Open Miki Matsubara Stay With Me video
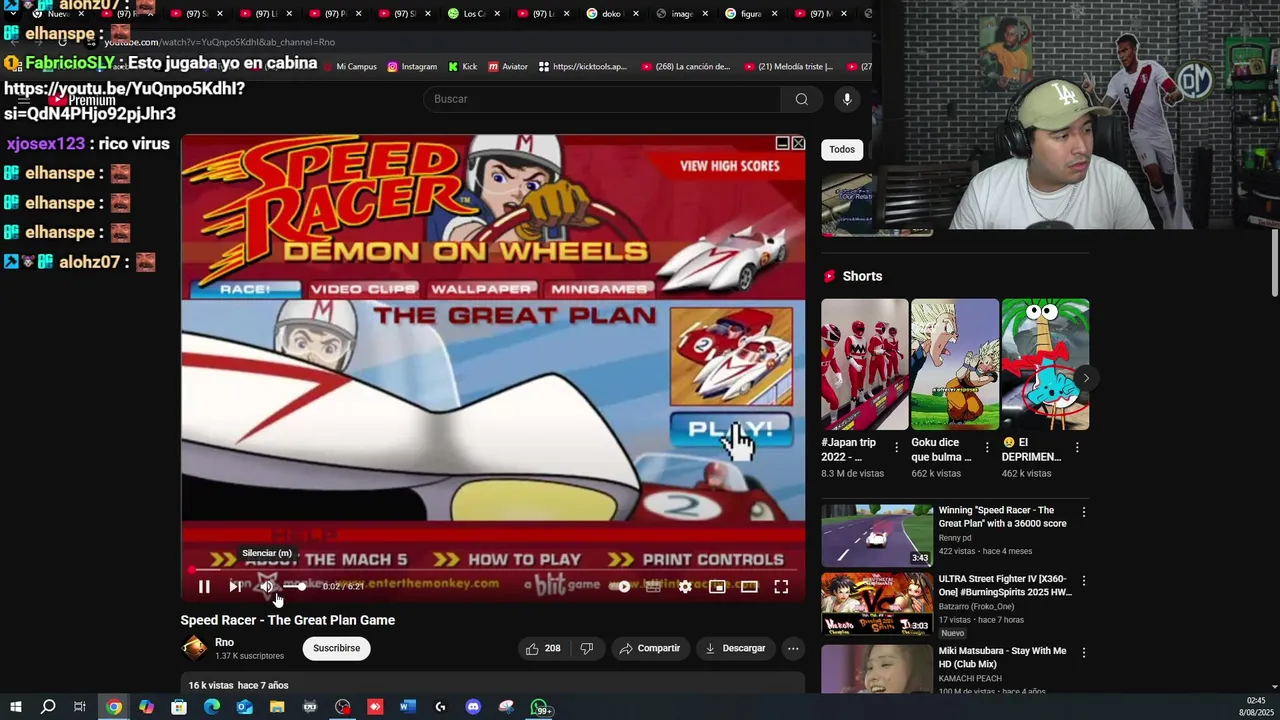Viewport: 1280px width, 720px height. pyautogui.click(x=1002, y=657)
